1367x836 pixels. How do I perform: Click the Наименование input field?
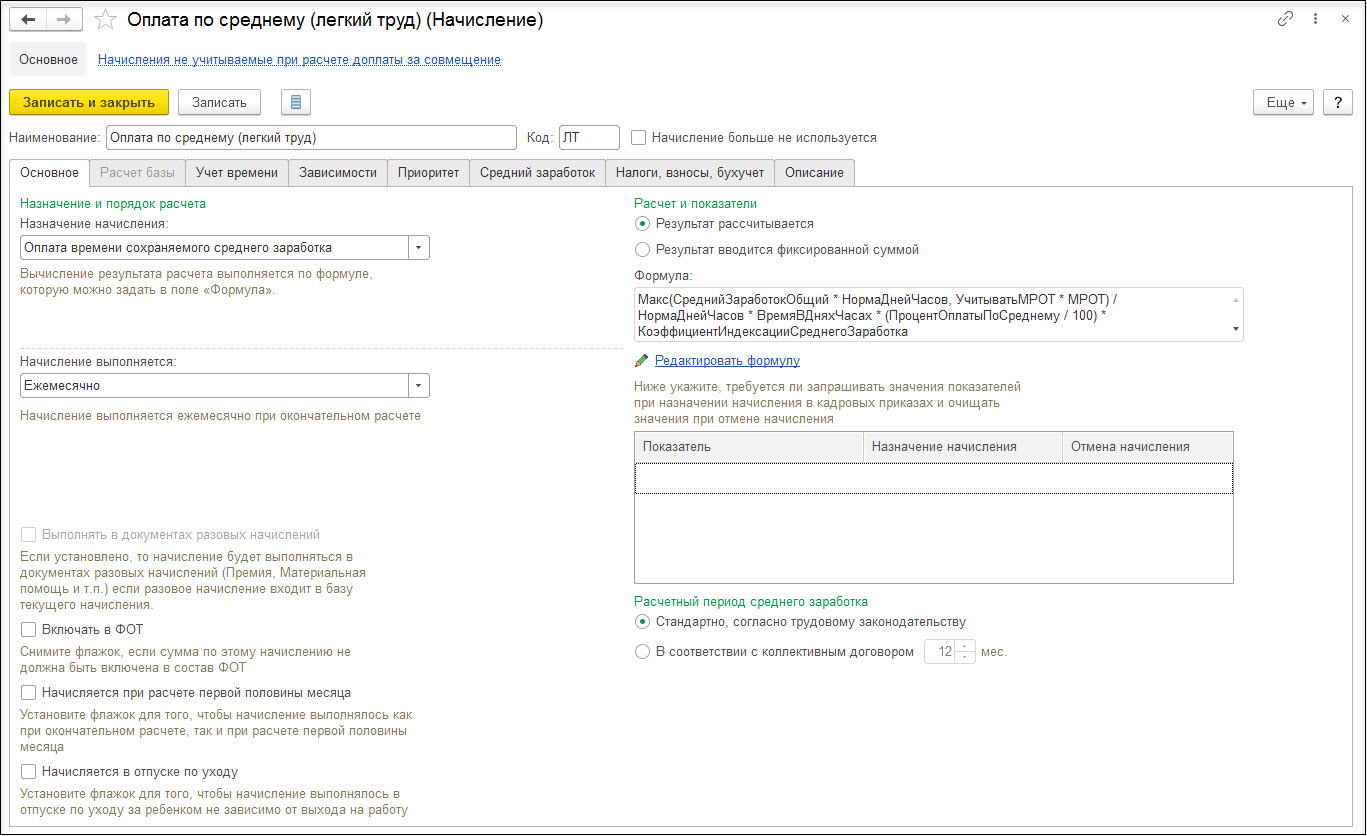310,137
